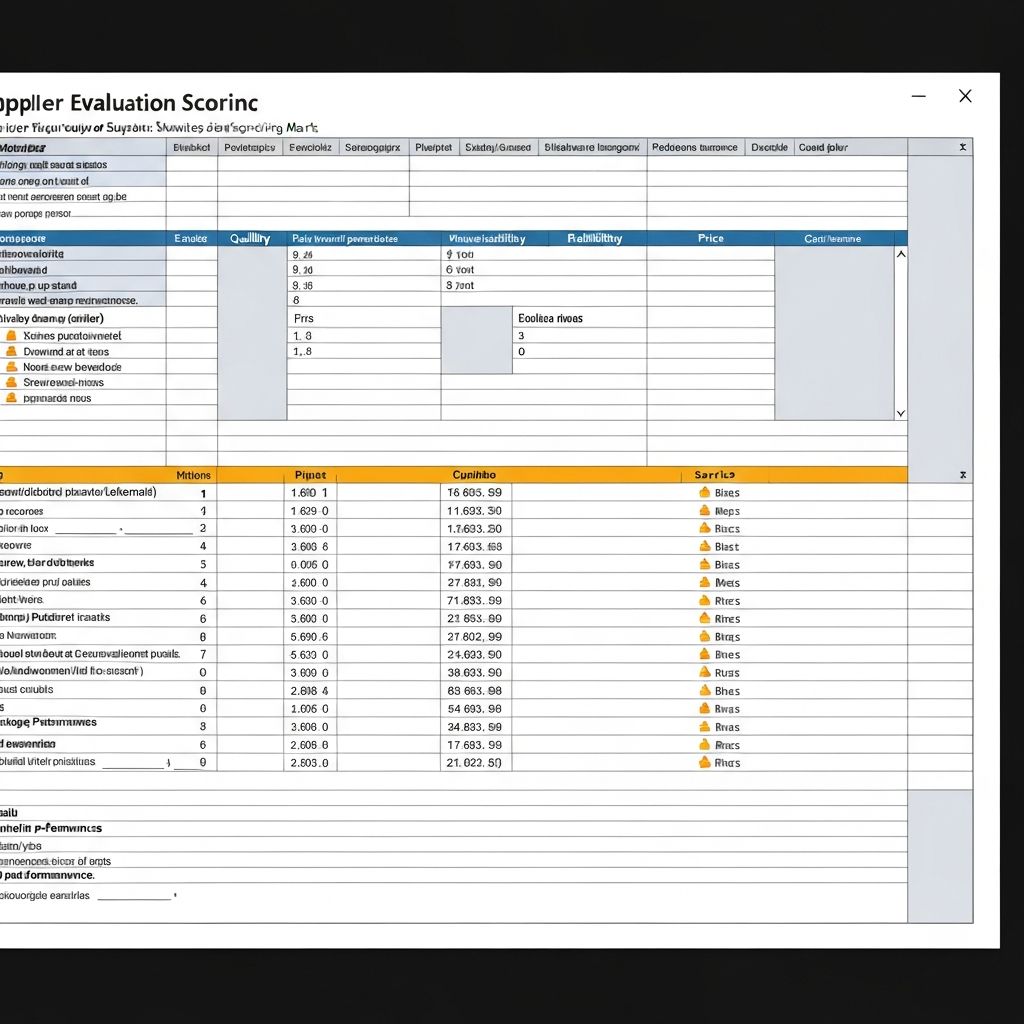Select the icon next to ppmarads nous

(x=11, y=398)
